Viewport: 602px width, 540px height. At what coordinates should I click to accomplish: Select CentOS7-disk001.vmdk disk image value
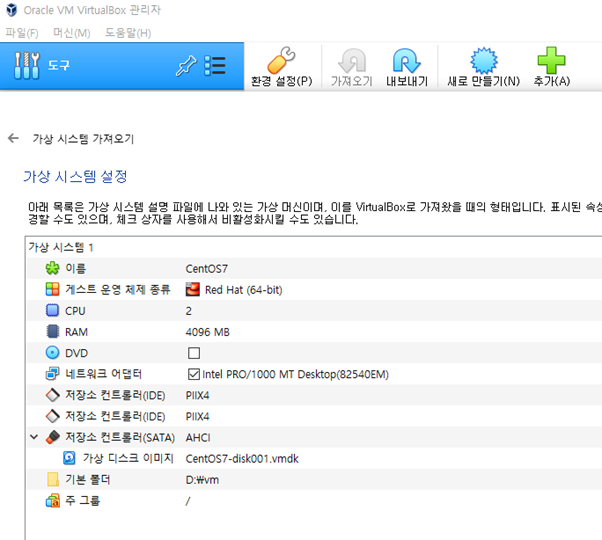pos(242,459)
